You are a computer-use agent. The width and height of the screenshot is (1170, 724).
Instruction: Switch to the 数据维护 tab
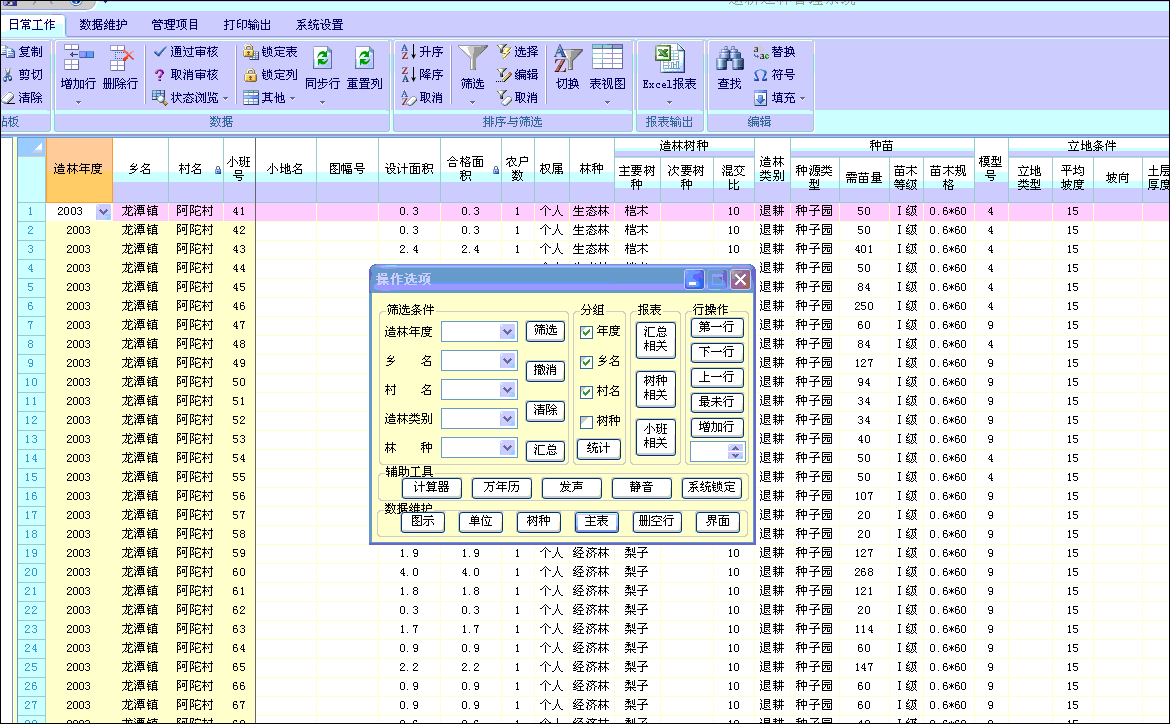click(104, 25)
